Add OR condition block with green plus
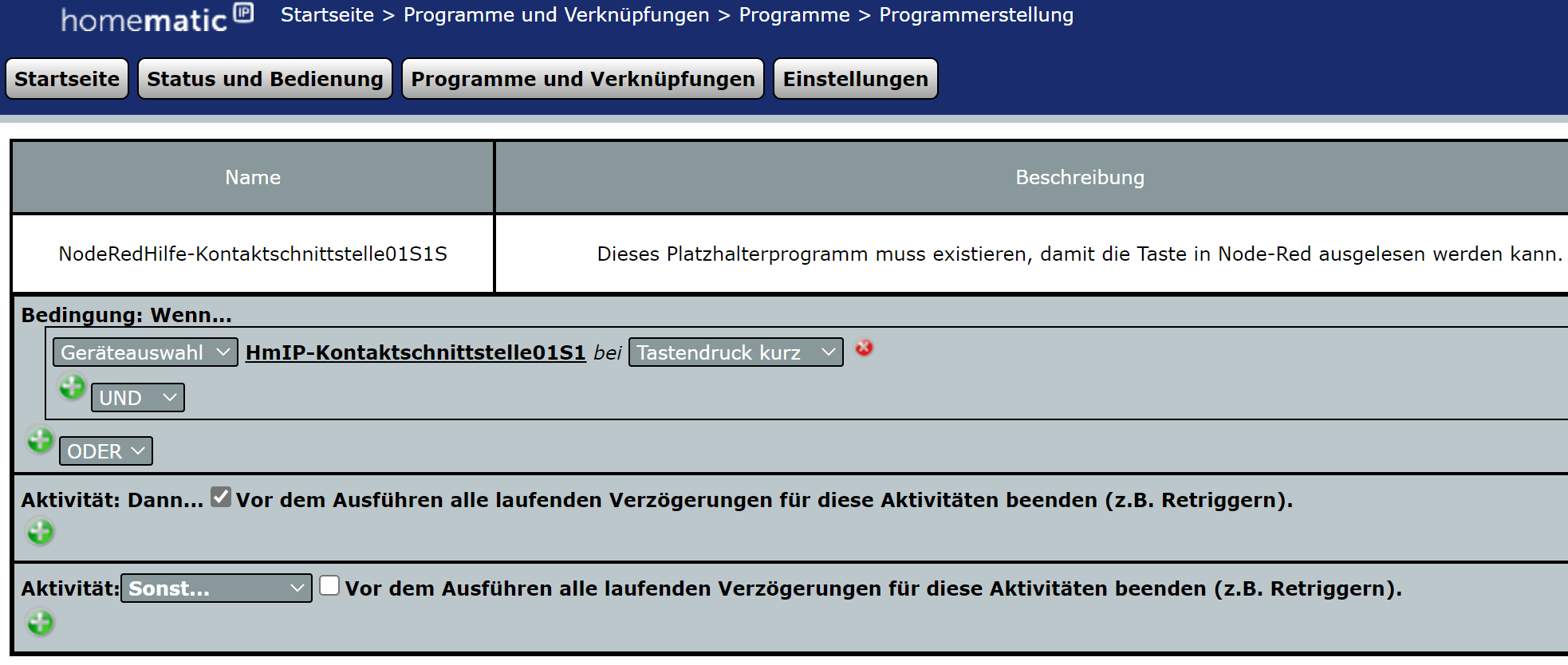This screenshot has width=1568, height=665. click(40, 440)
